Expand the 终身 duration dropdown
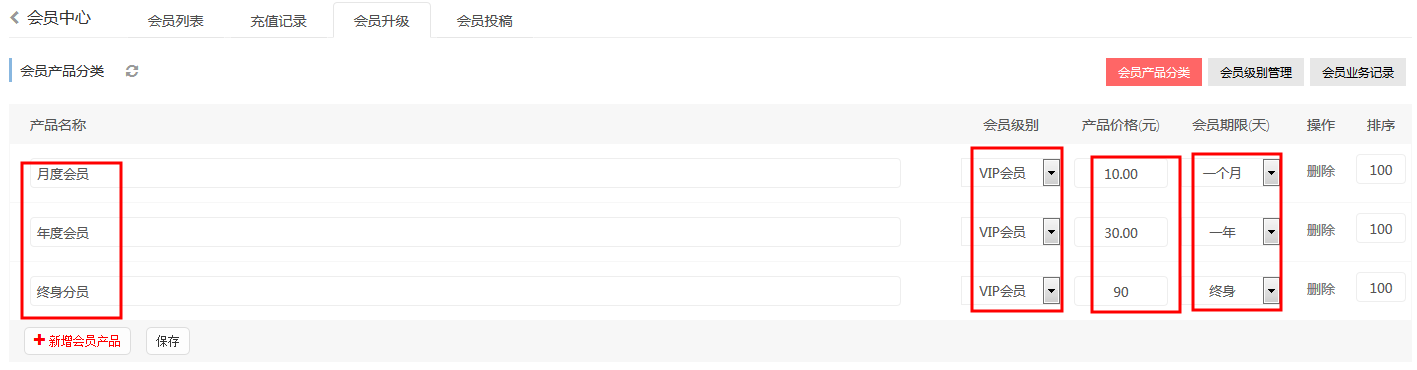This screenshot has height=370, width=1417. pos(1237,291)
